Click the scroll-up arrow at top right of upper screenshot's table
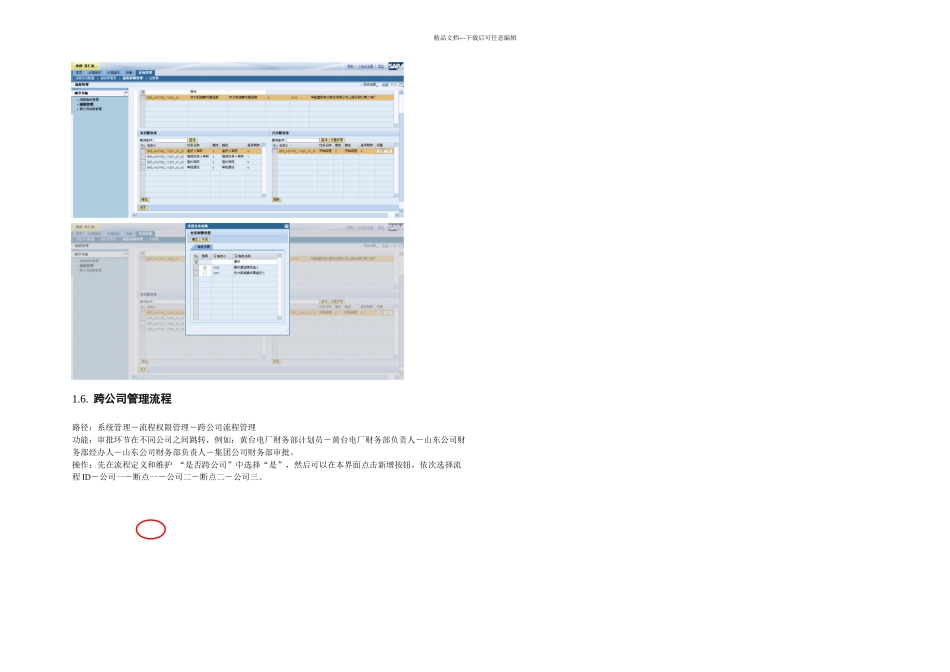 [401, 93]
